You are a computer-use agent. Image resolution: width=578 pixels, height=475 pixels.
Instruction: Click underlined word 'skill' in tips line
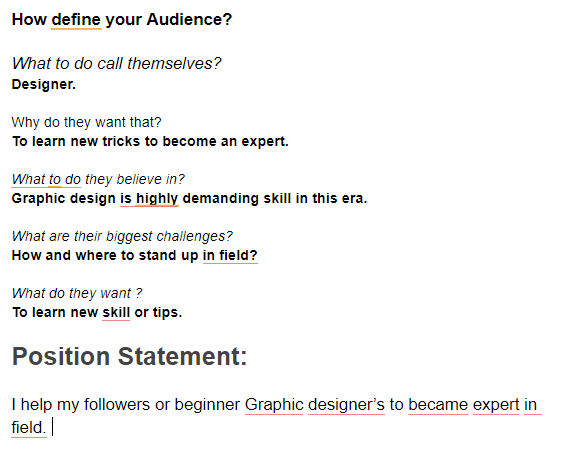pos(116,312)
